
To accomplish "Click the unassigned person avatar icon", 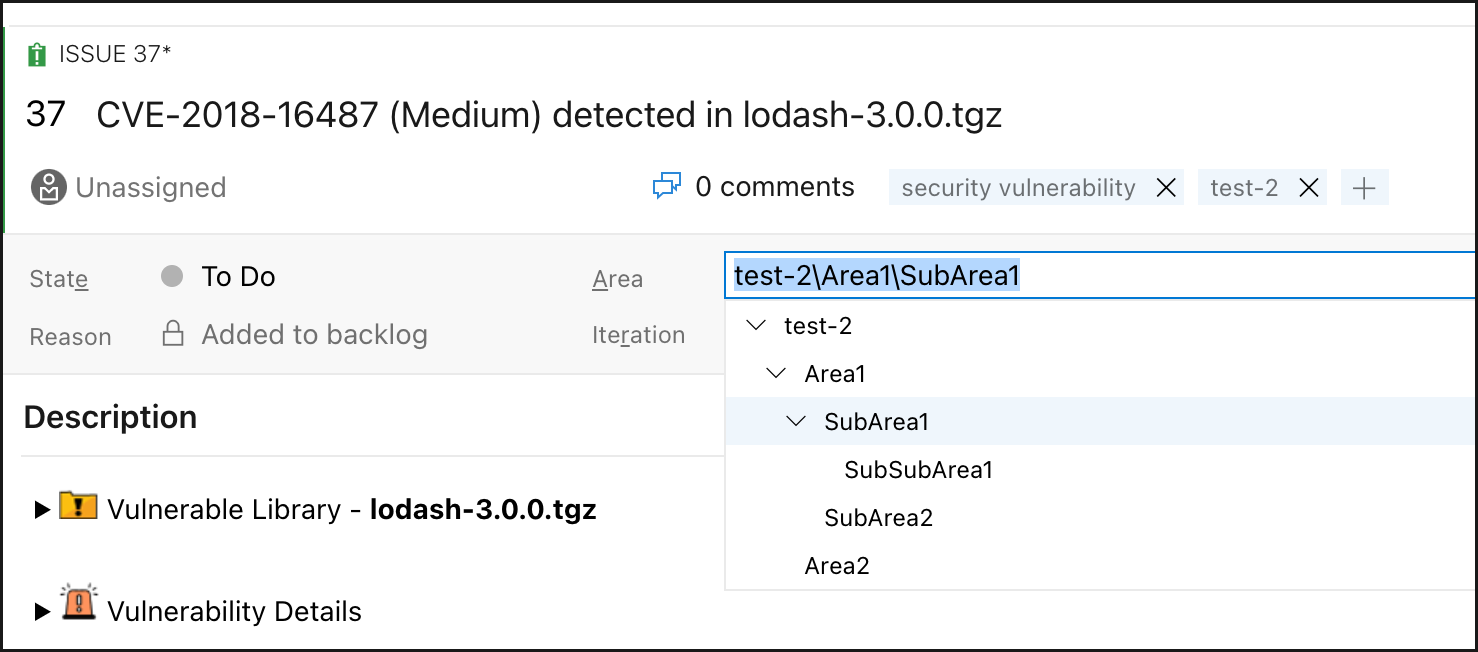I will (48, 188).
